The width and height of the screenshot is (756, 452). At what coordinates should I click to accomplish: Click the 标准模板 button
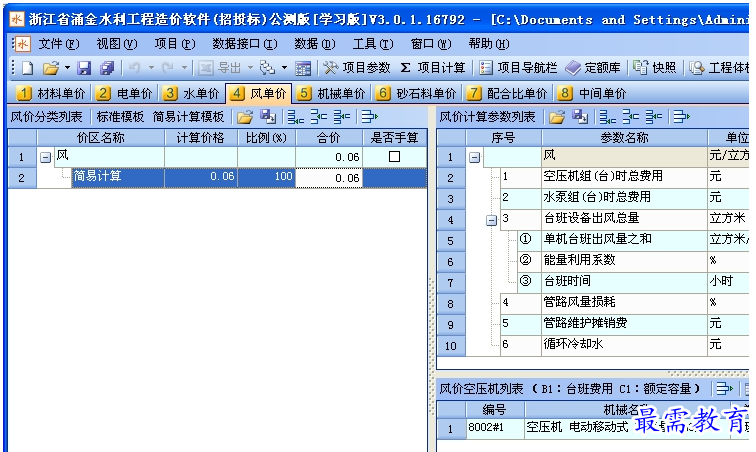[x=120, y=117]
